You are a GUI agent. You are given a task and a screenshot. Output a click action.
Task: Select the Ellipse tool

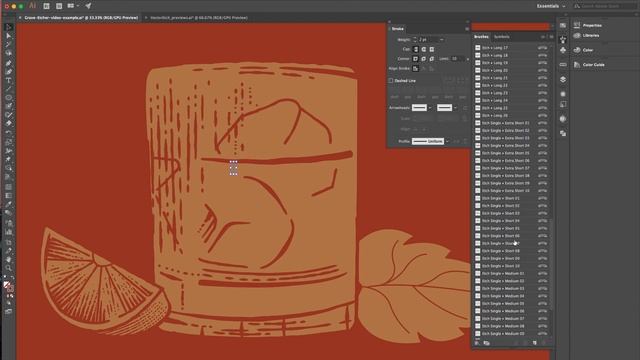tap(9, 98)
